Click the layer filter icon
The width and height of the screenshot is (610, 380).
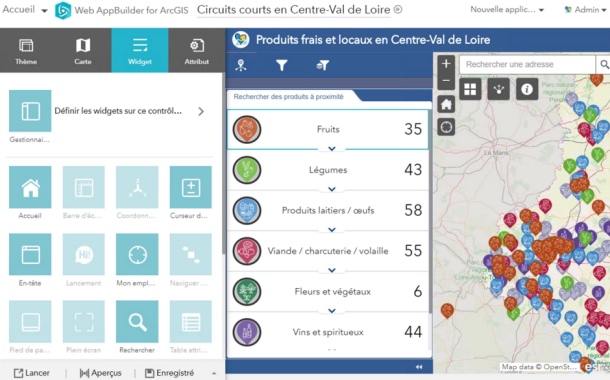click(323, 65)
